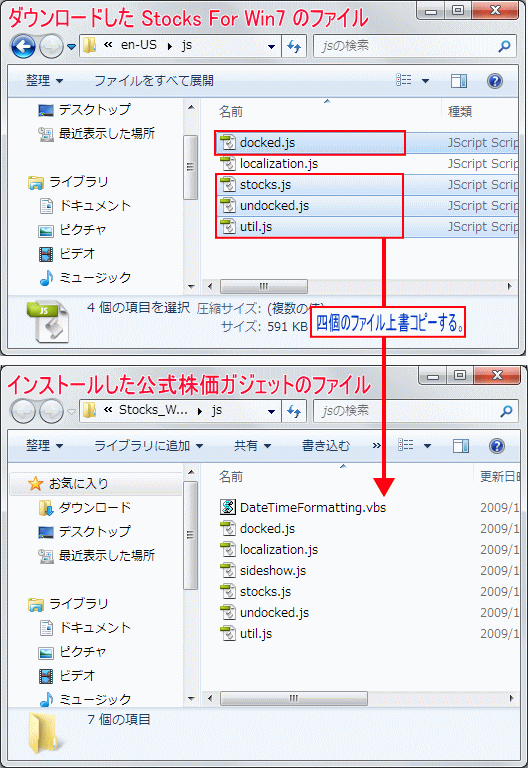Open 共有 menu
Viewport: 528px width, 768px height.
click(x=252, y=446)
